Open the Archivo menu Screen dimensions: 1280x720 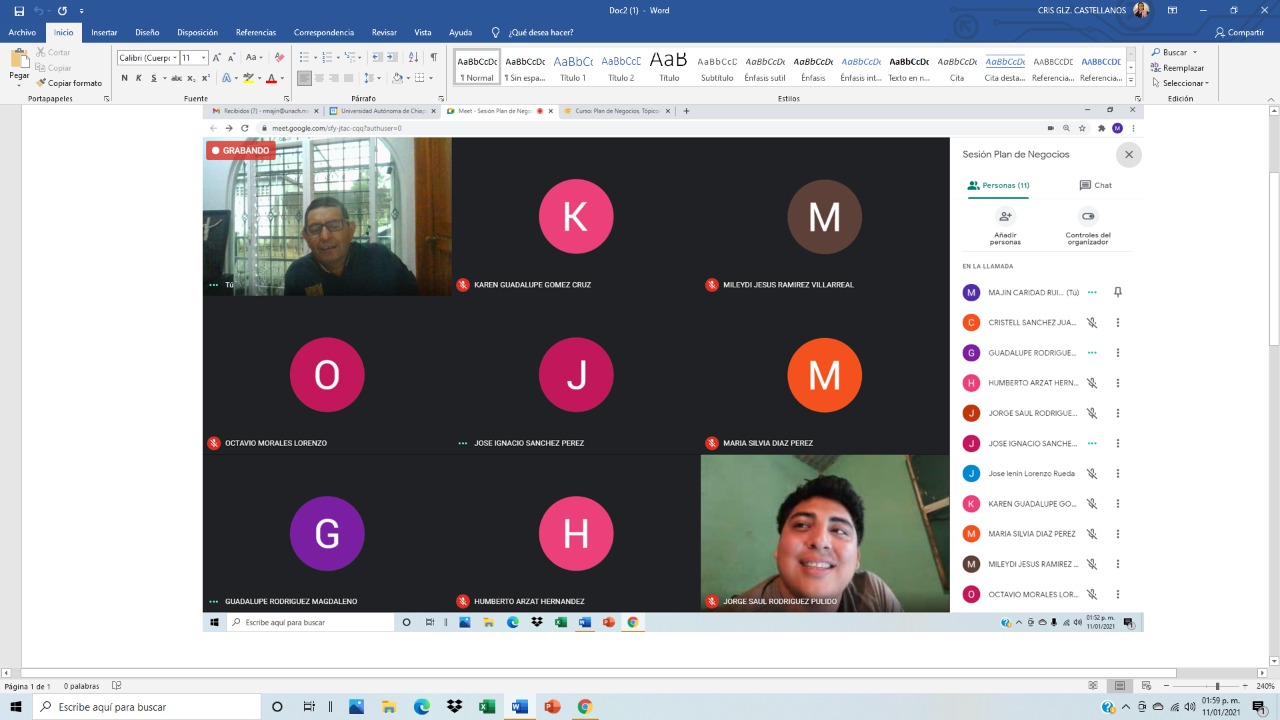[x=22, y=32]
